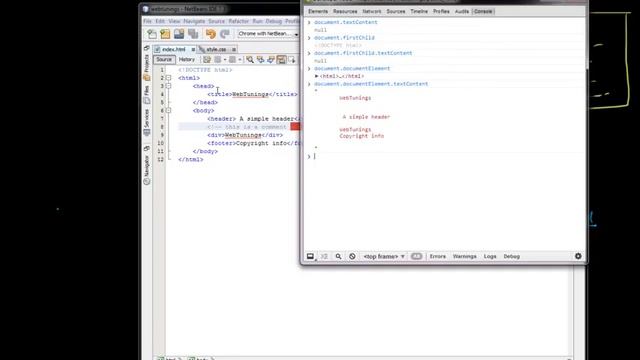Click the show console drawer icon
This screenshot has height=360, width=640.
(x=324, y=256)
